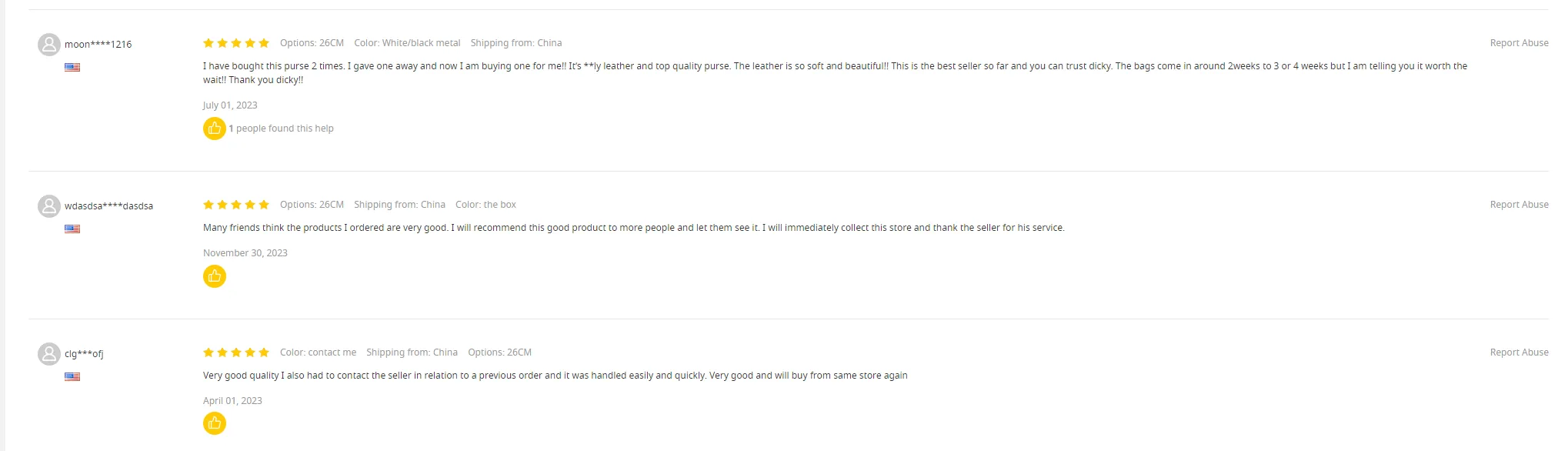The image size is (1568, 451).
Task: Click username moon****1216
Action: point(98,45)
